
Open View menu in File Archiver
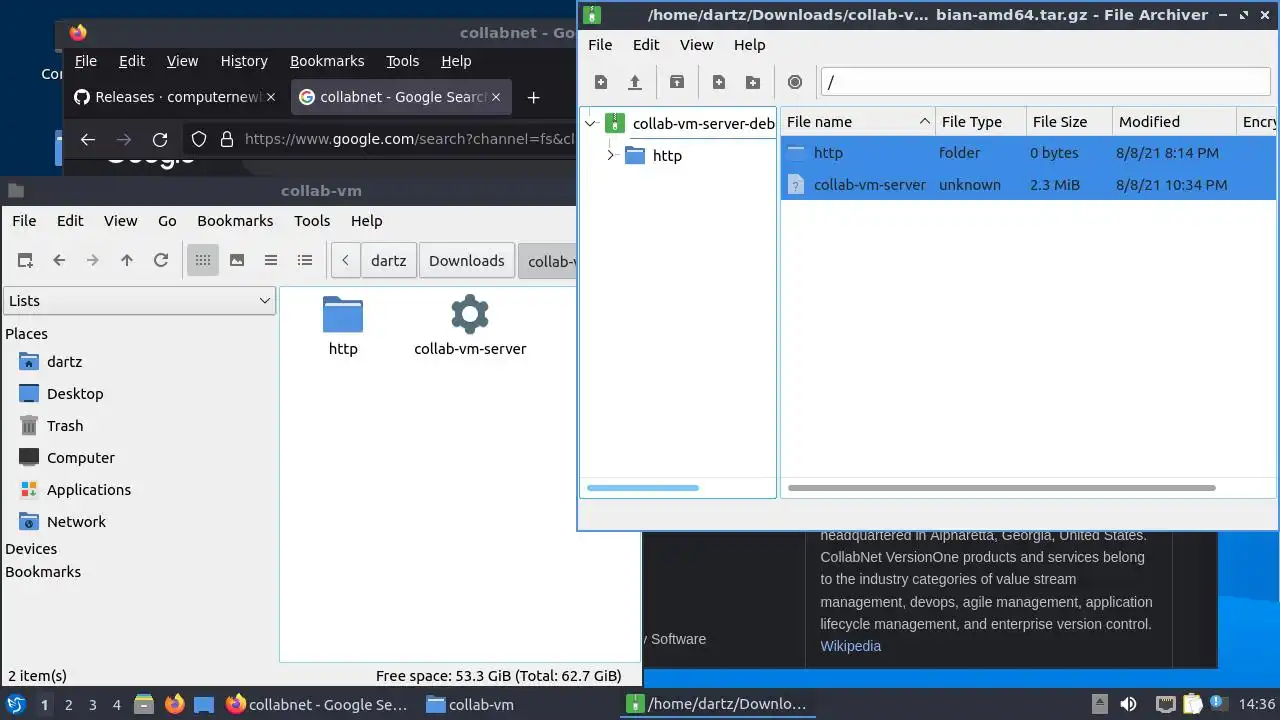(697, 44)
